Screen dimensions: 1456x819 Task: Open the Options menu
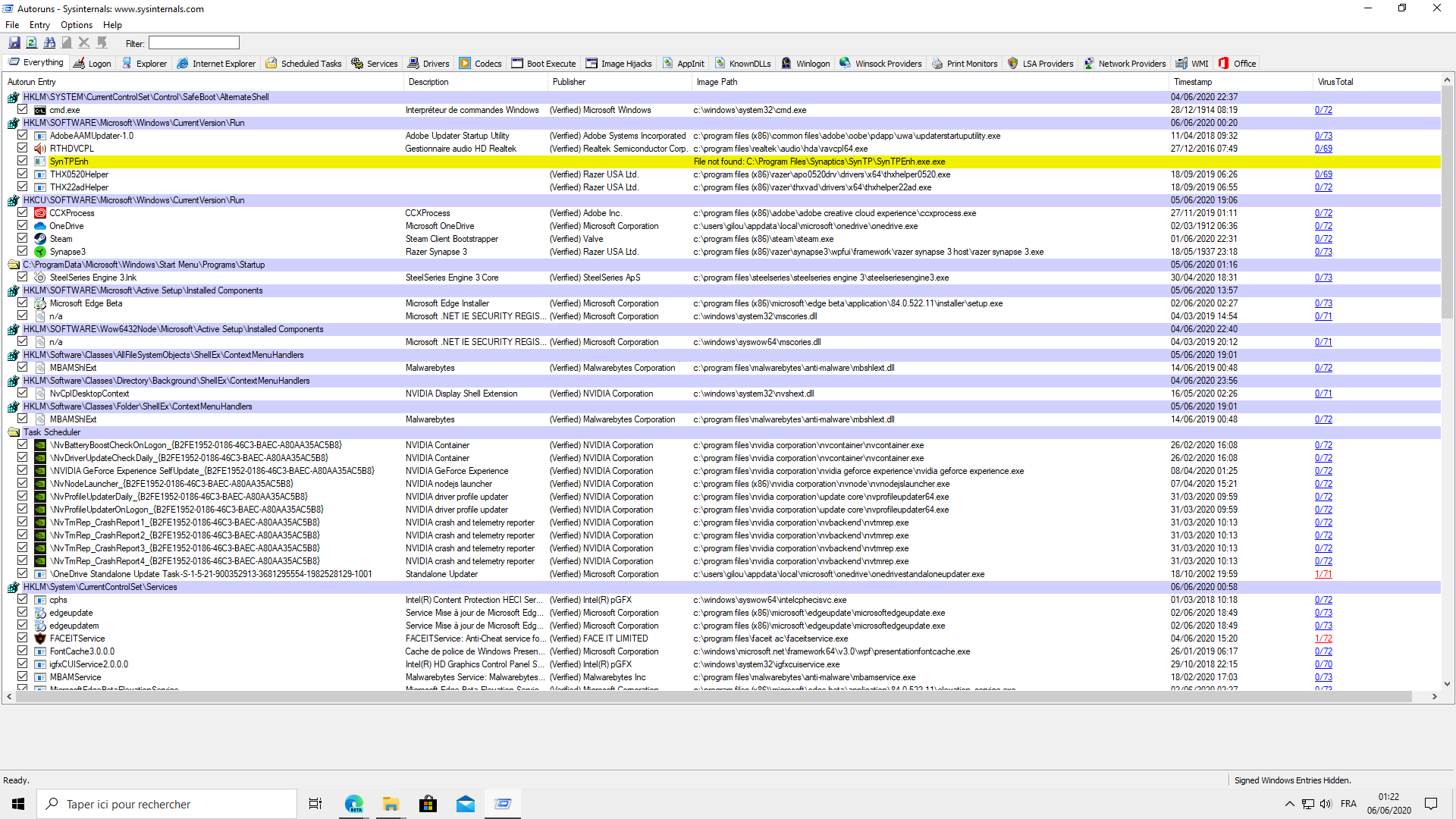[77, 25]
